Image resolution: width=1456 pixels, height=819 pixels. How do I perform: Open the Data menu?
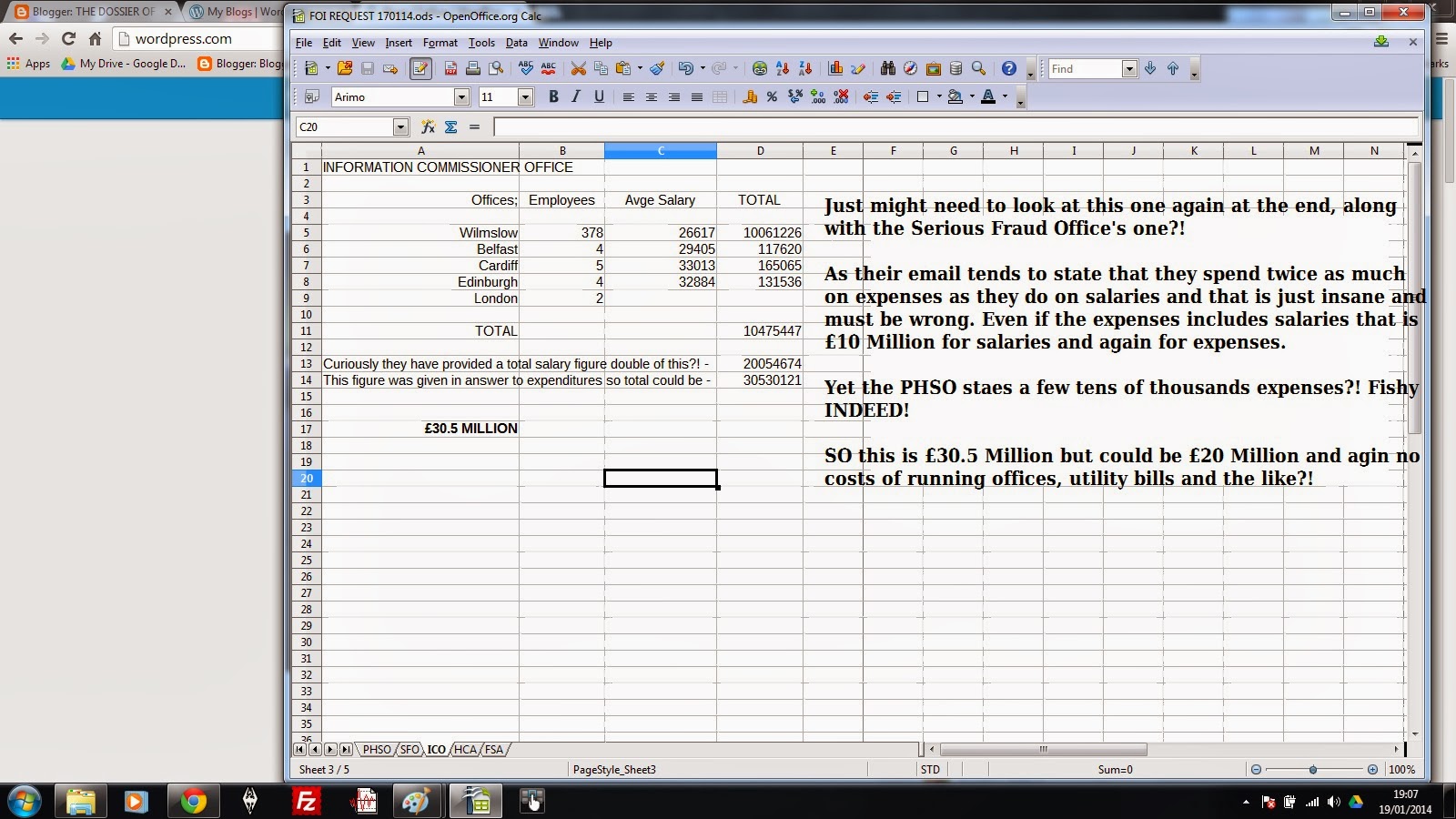[517, 43]
